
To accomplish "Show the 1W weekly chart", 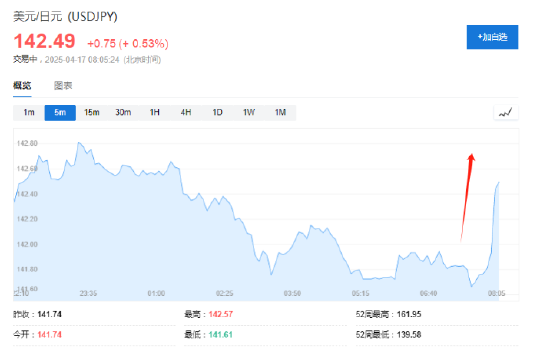I will coord(249,113).
